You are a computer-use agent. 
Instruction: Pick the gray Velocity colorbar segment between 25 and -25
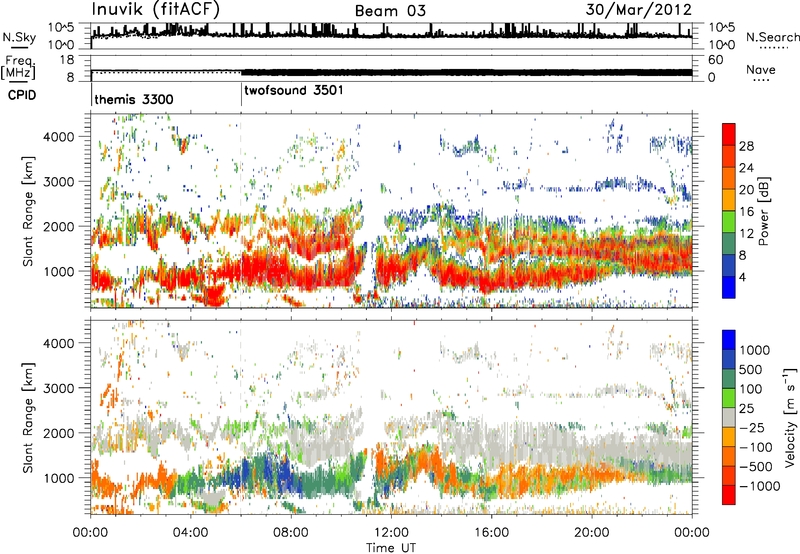tap(729, 417)
